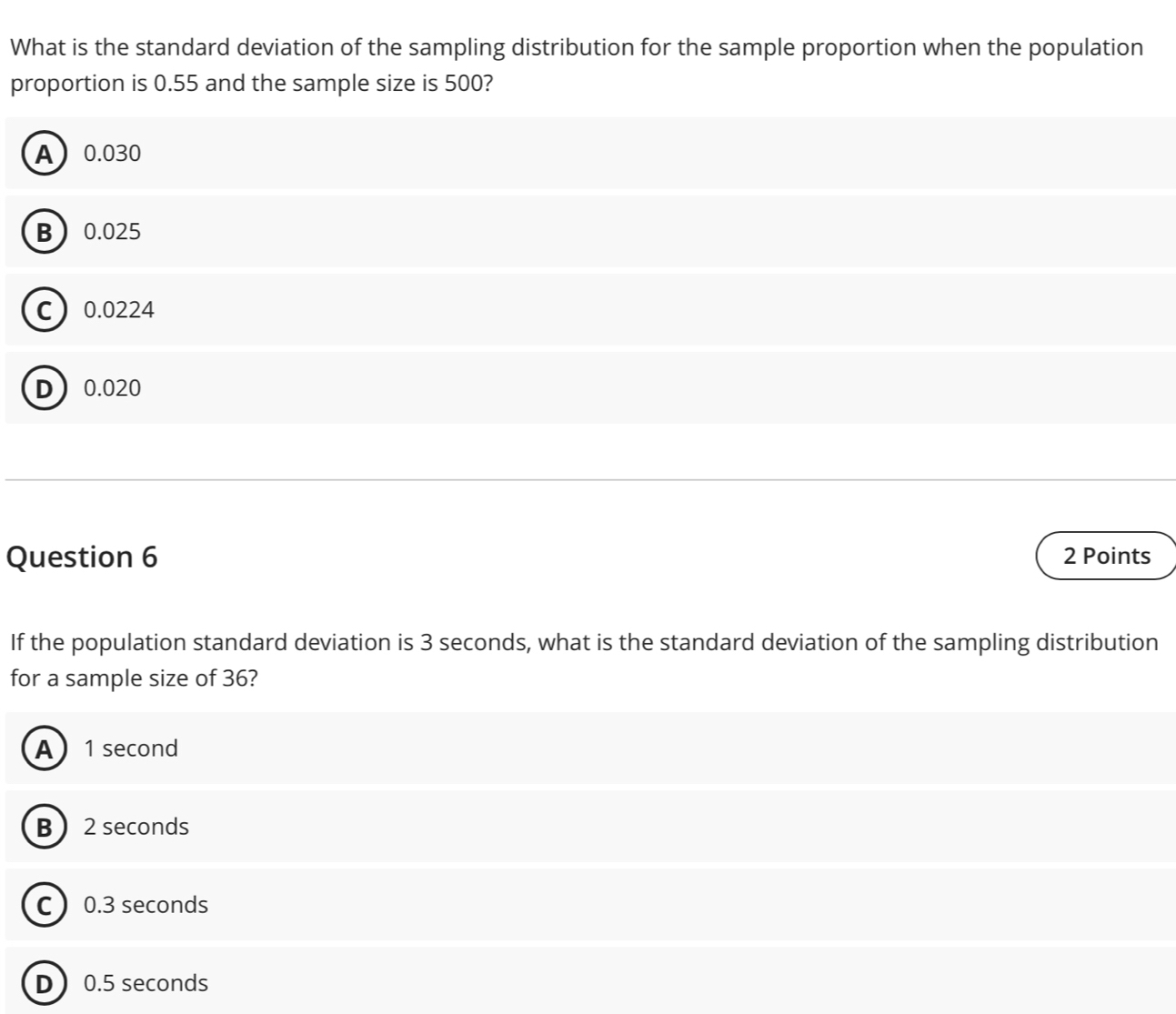The image size is (1176, 1014).
Task: Pick option C circle for 0.3 seconds
Action: point(42,905)
